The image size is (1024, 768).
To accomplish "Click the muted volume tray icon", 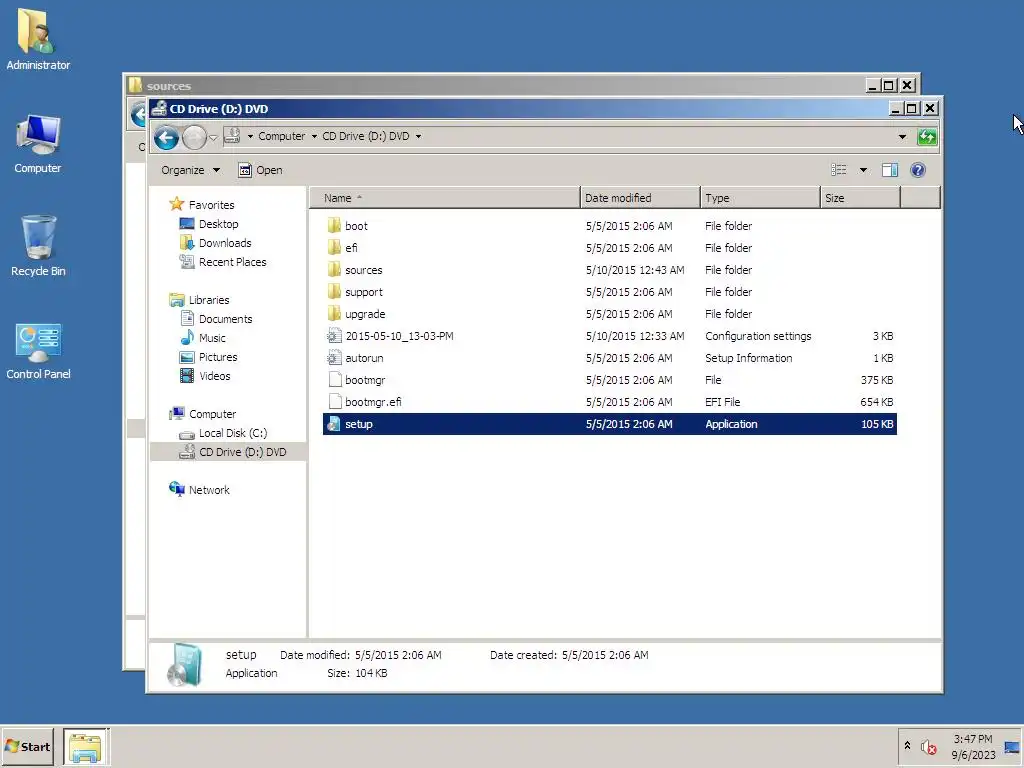I will click(928, 746).
